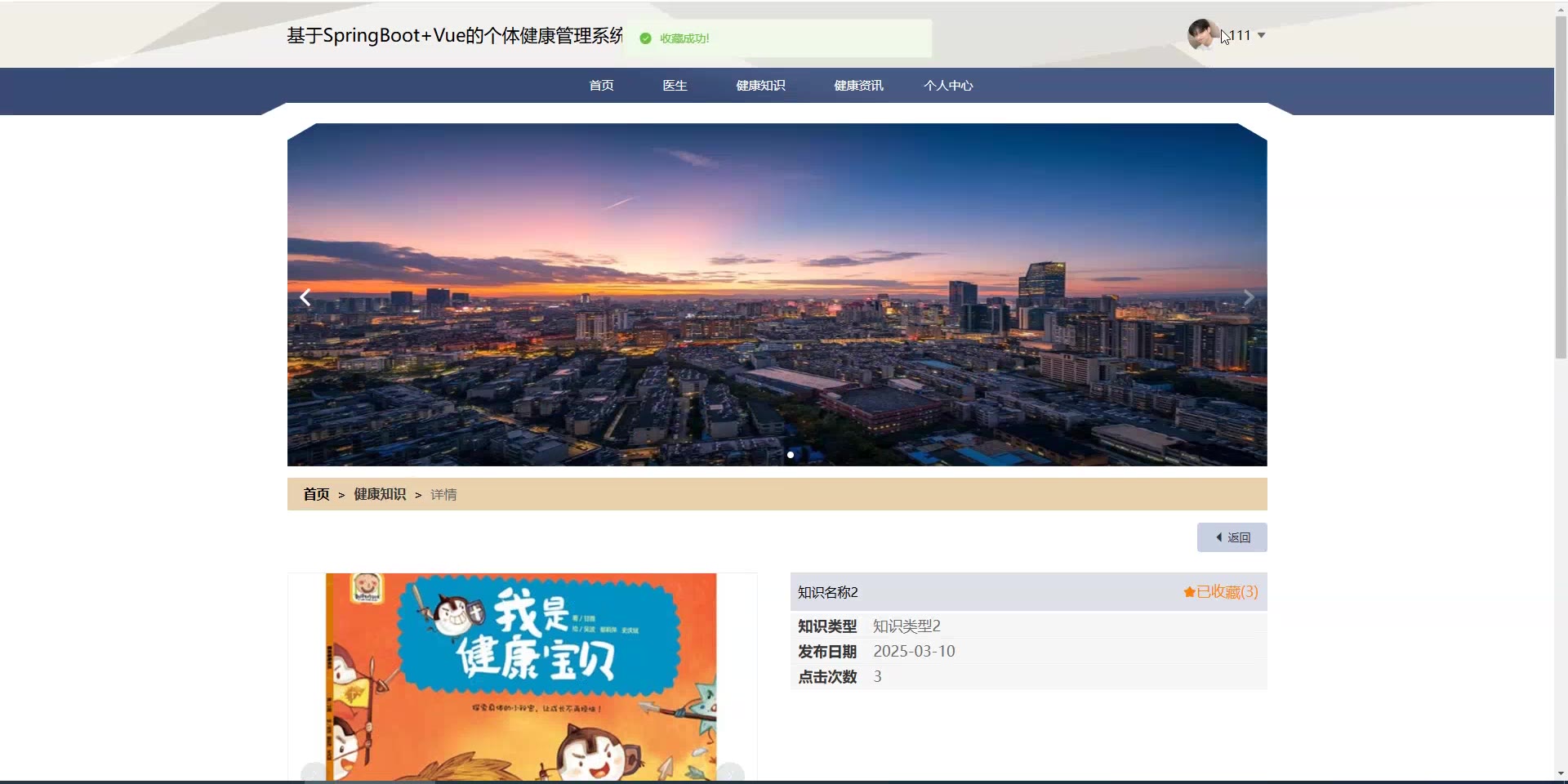Click the vertical page scrollbar thumb
This screenshot has height=784, width=1568.
point(1561,188)
